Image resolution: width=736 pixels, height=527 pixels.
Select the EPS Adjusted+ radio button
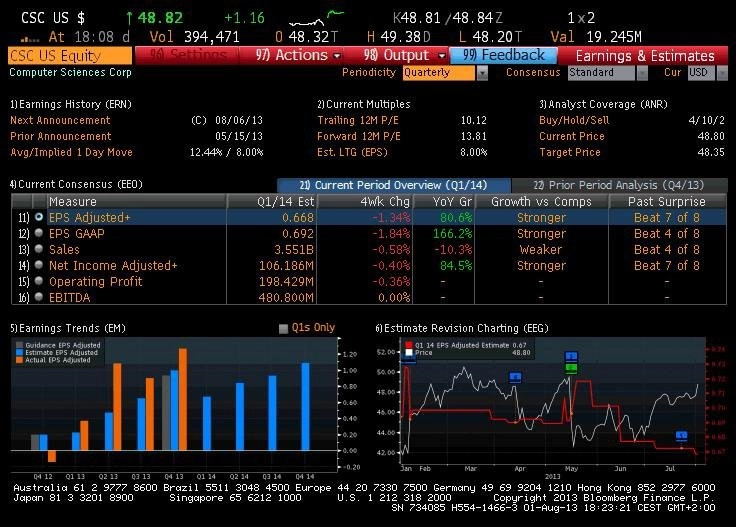39,217
